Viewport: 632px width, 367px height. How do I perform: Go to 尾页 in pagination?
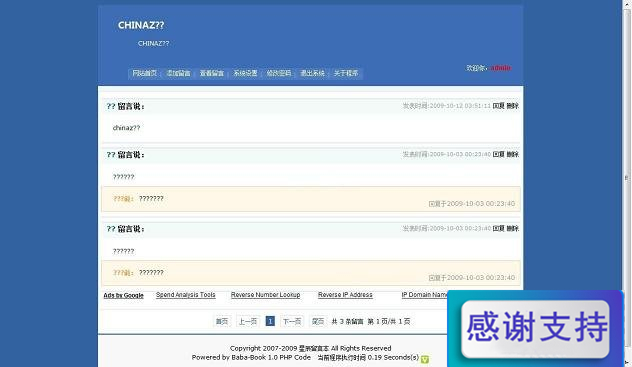coord(318,321)
